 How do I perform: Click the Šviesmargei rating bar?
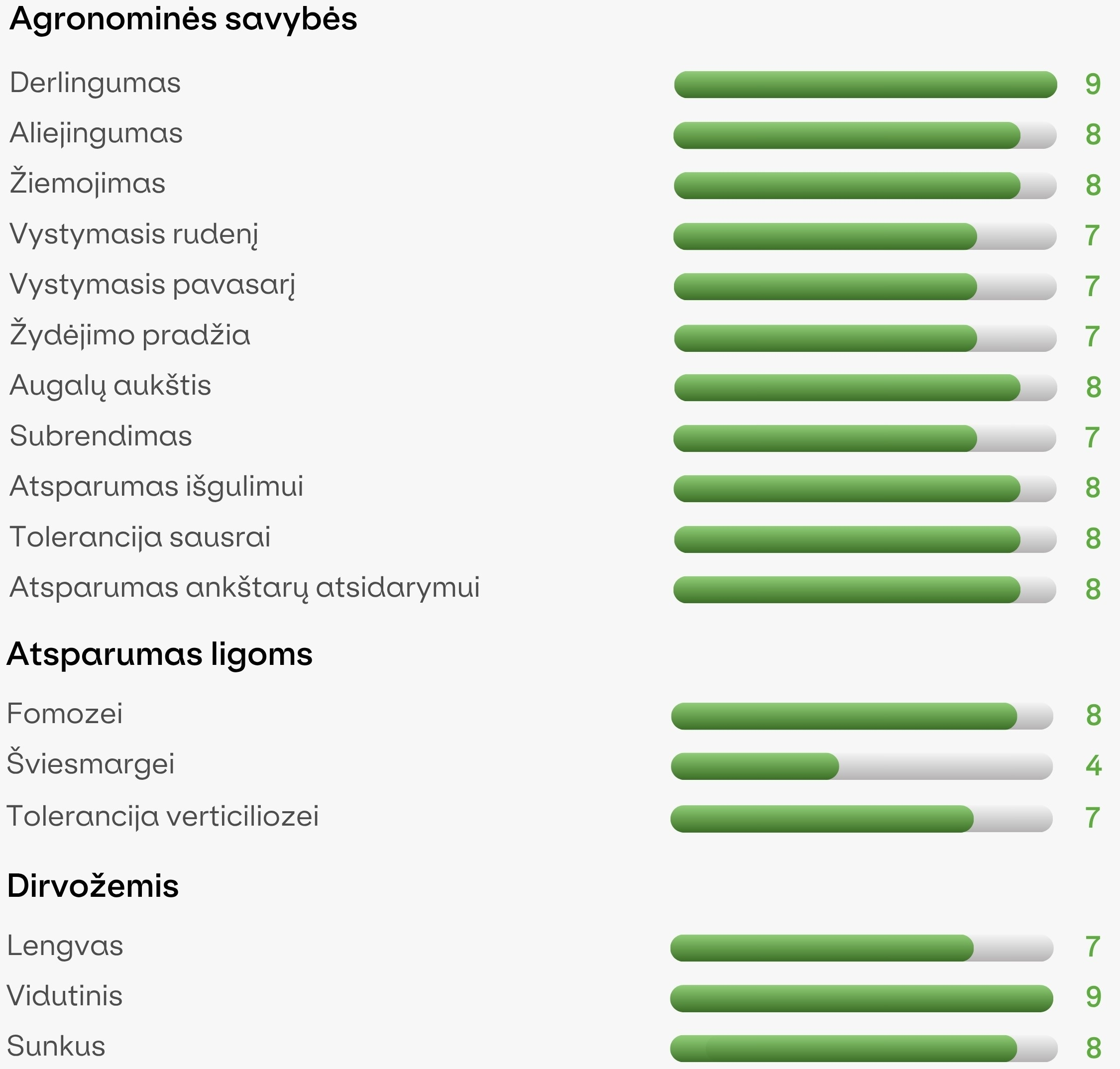862,766
